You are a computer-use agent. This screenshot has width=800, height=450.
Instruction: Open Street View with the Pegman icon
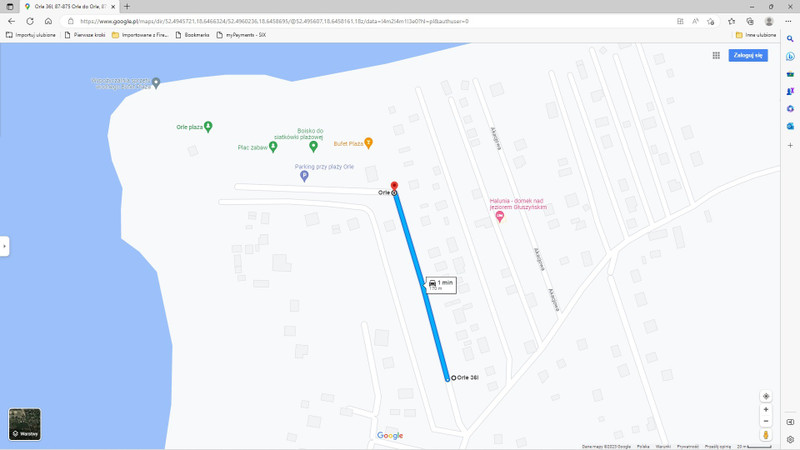[766, 435]
